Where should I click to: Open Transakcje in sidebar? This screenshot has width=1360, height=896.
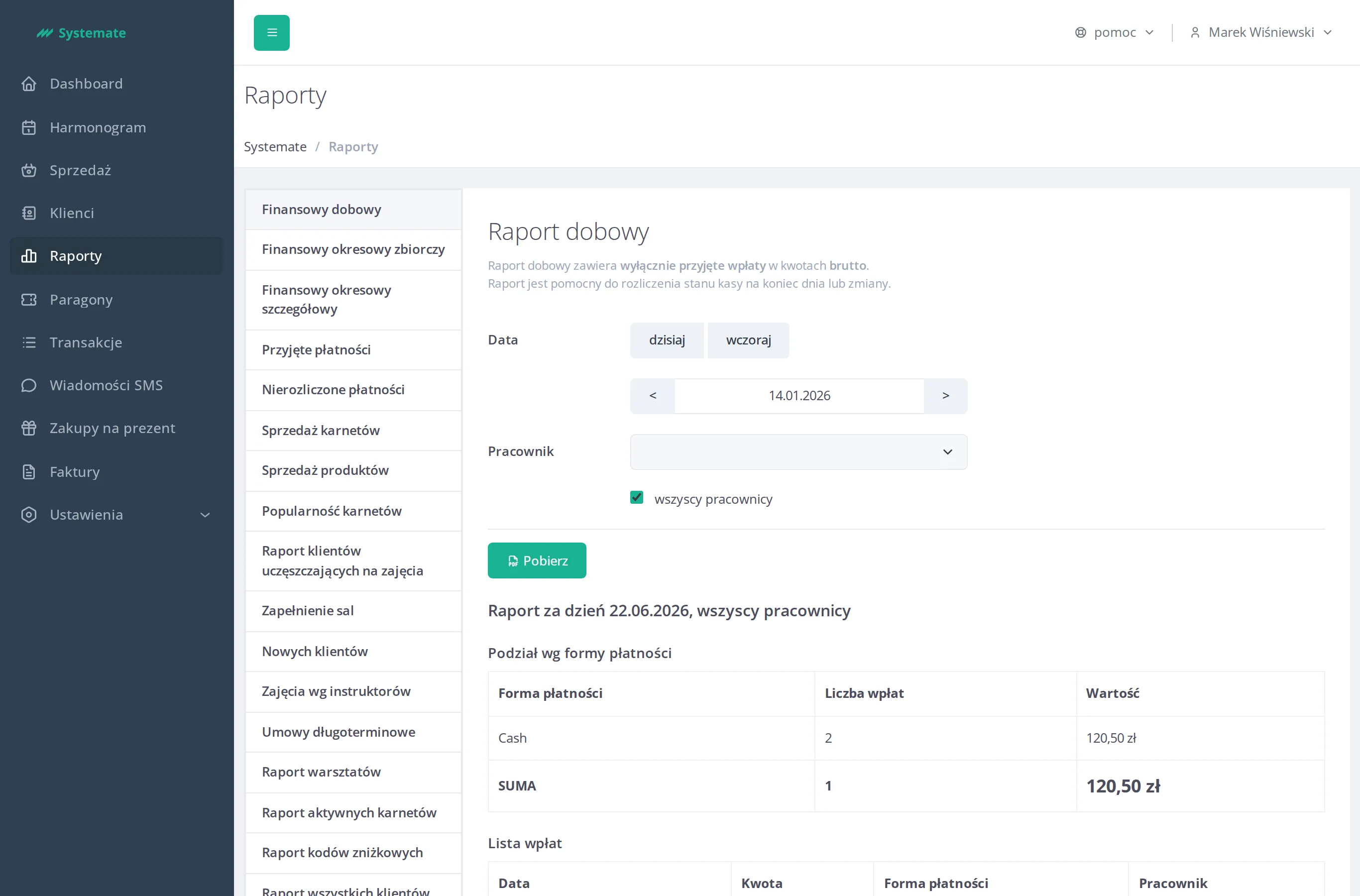116,342
